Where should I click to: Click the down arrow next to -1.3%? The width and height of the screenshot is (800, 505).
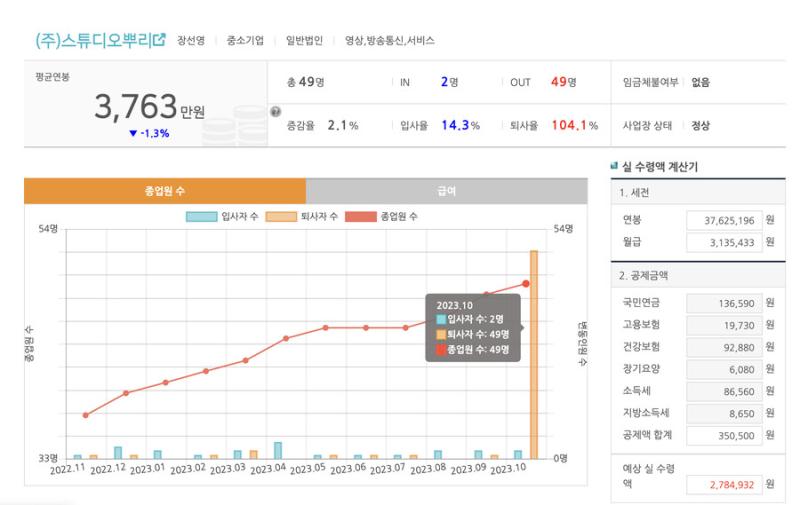(x=133, y=133)
